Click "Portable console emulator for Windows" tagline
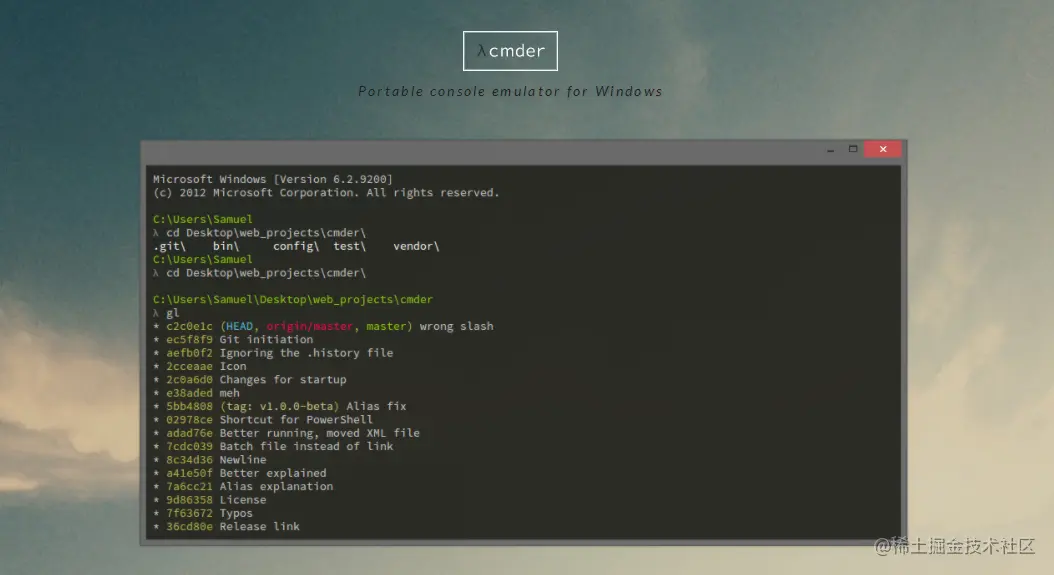The height and width of the screenshot is (575, 1054). [510, 91]
